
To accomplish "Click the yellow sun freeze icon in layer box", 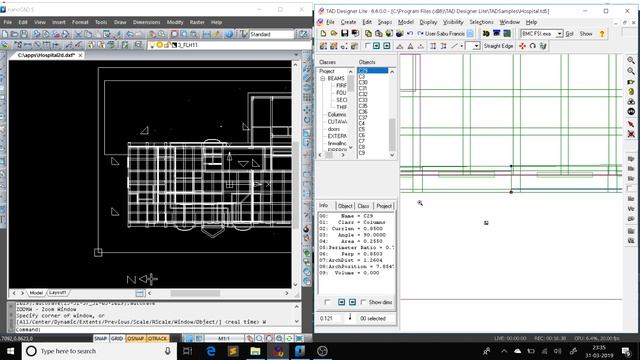I will 160,45.
